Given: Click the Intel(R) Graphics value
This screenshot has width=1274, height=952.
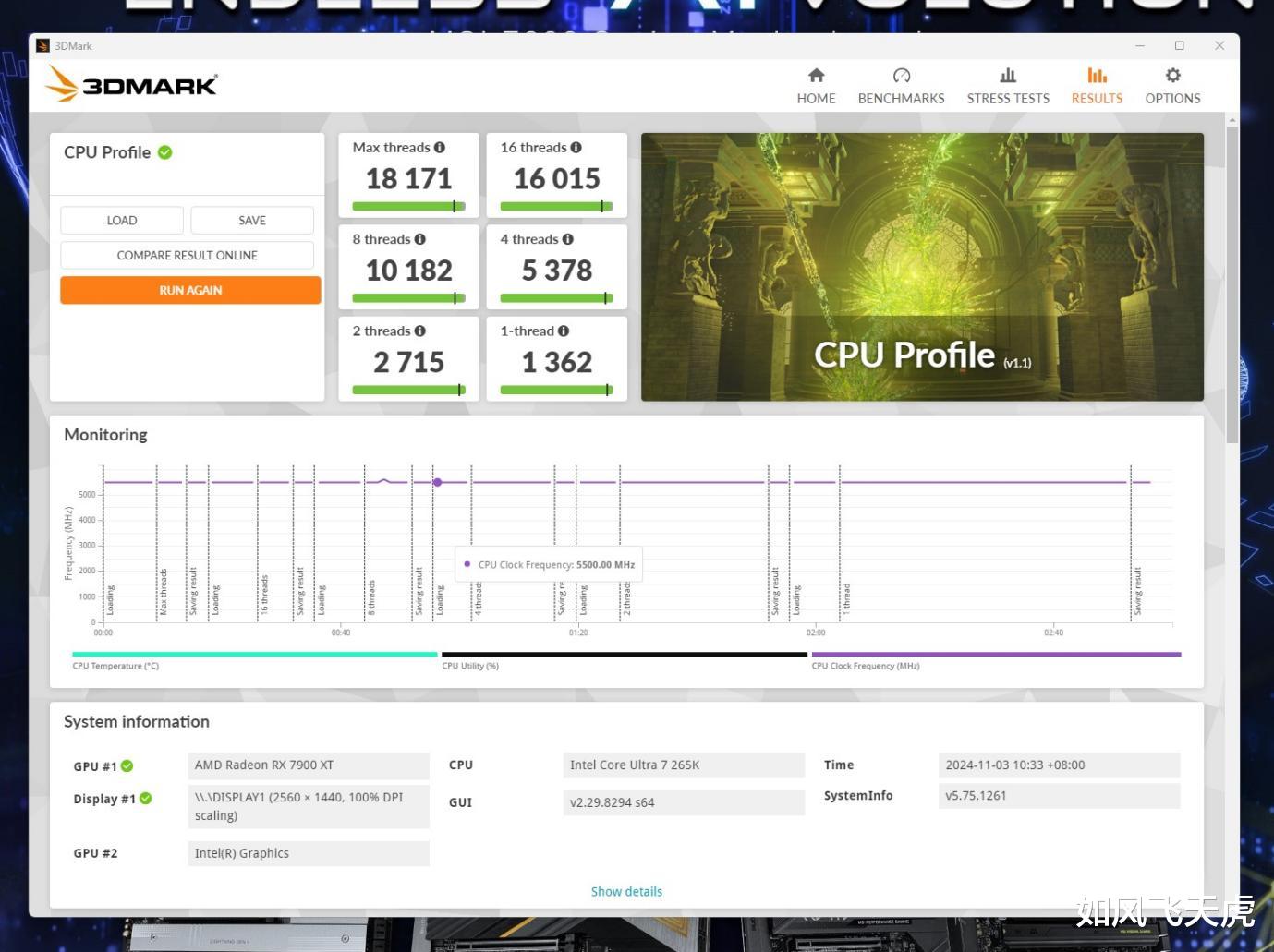Looking at the screenshot, I should click(309, 853).
